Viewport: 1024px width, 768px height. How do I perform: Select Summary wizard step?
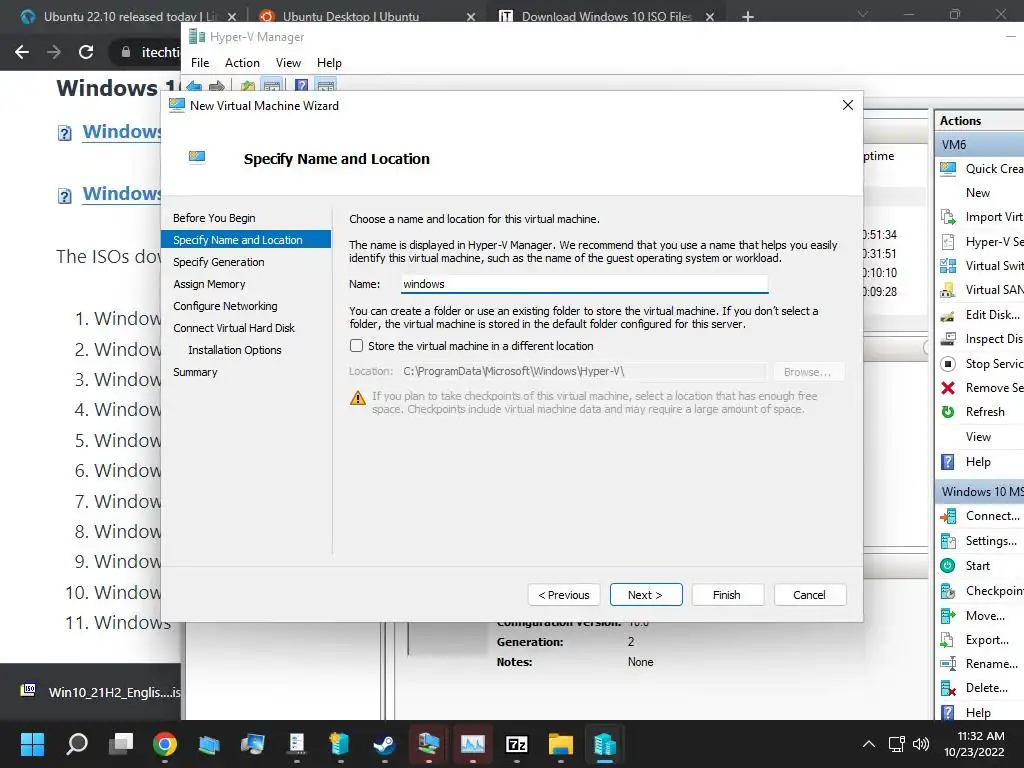[195, 372]
